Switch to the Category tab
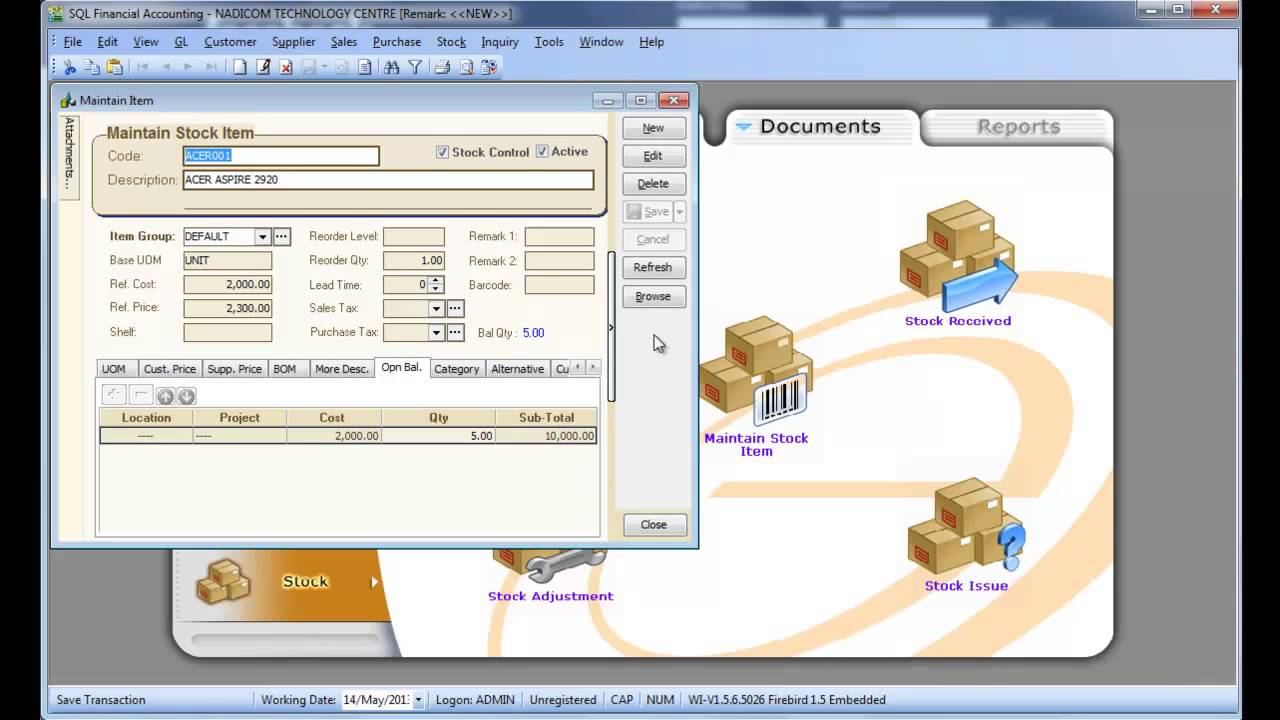Viewport: 1280px width, 720px height. tap(457, 369)
